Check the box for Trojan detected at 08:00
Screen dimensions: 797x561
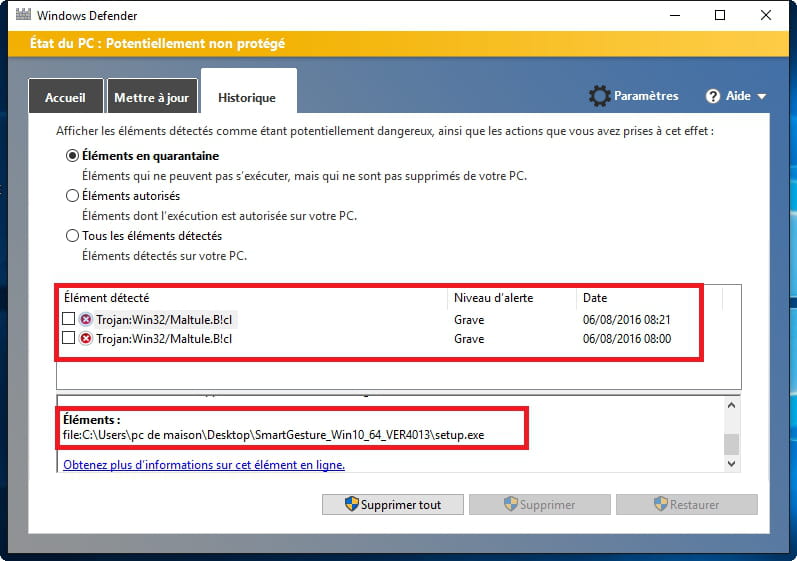click(68, 338)
